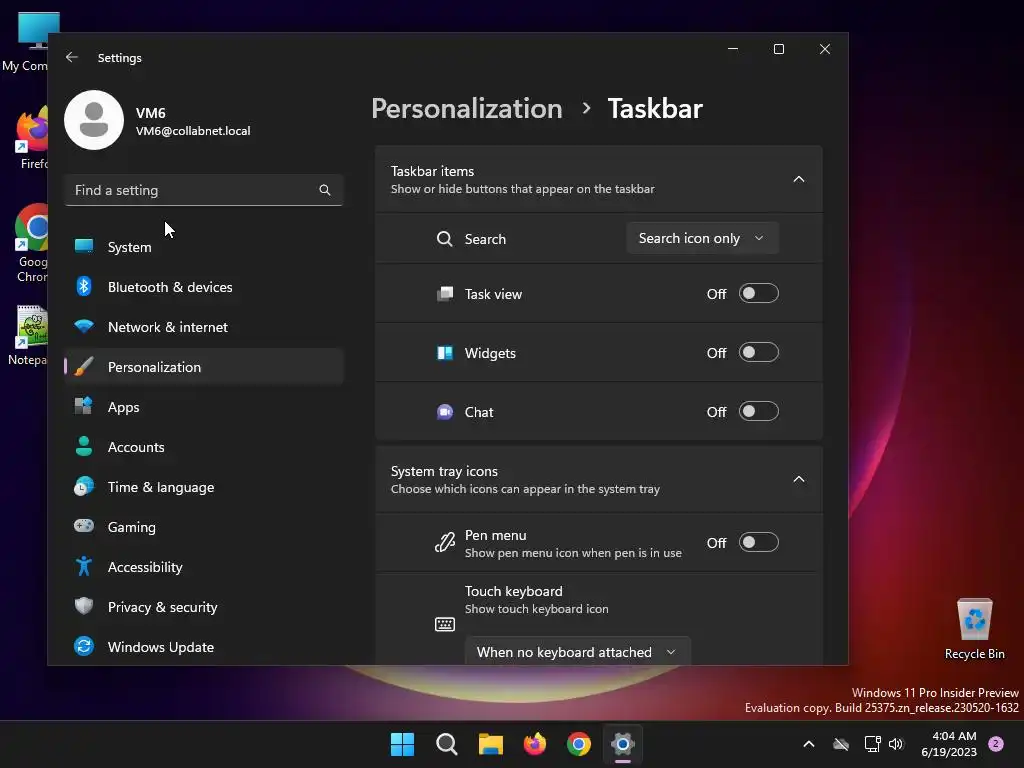
Task: Select the My Computer desktop icon
Action: pyautogui.click(x=26, y=42)
